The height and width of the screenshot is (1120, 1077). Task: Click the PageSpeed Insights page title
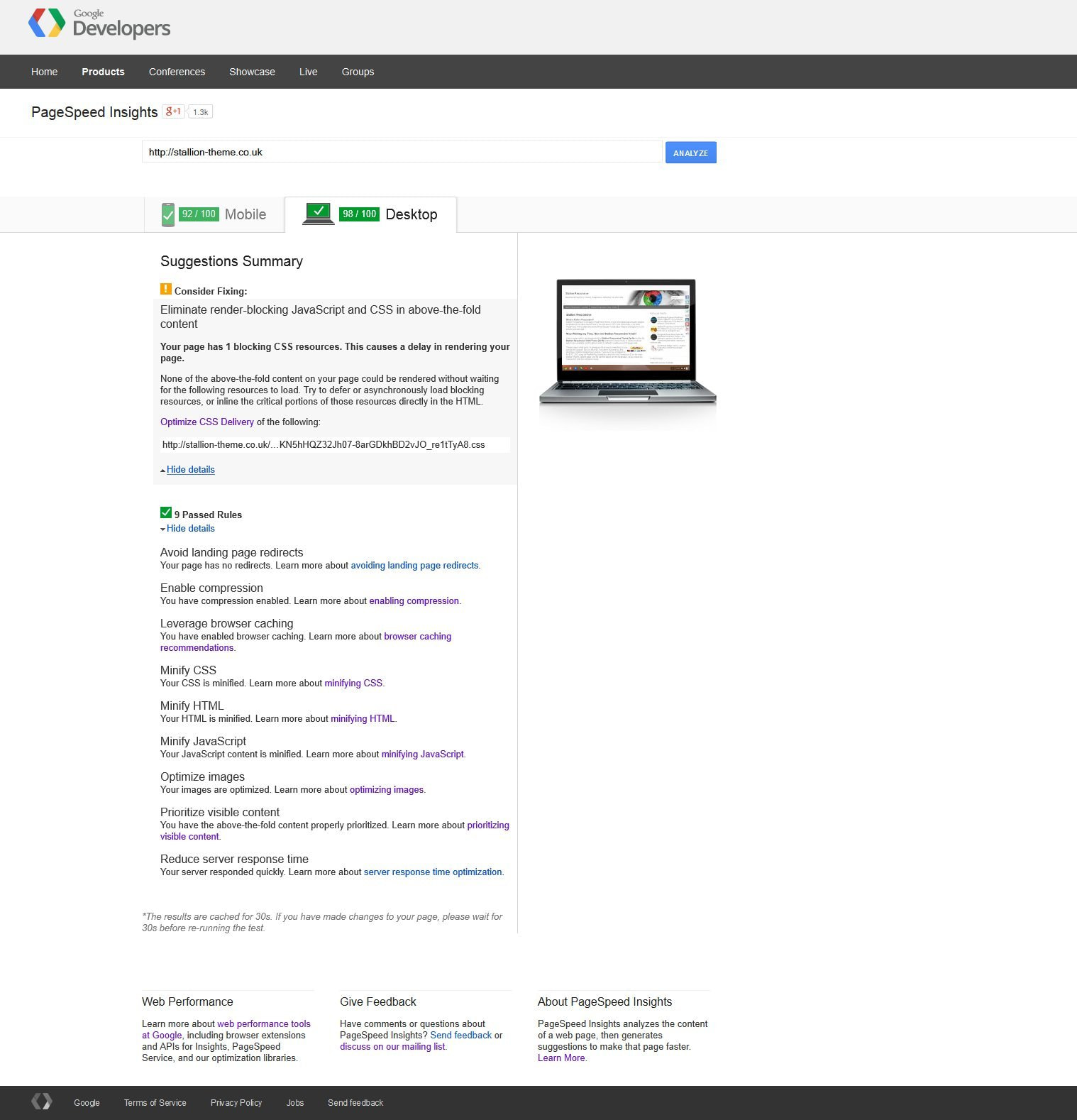(94, 112)
